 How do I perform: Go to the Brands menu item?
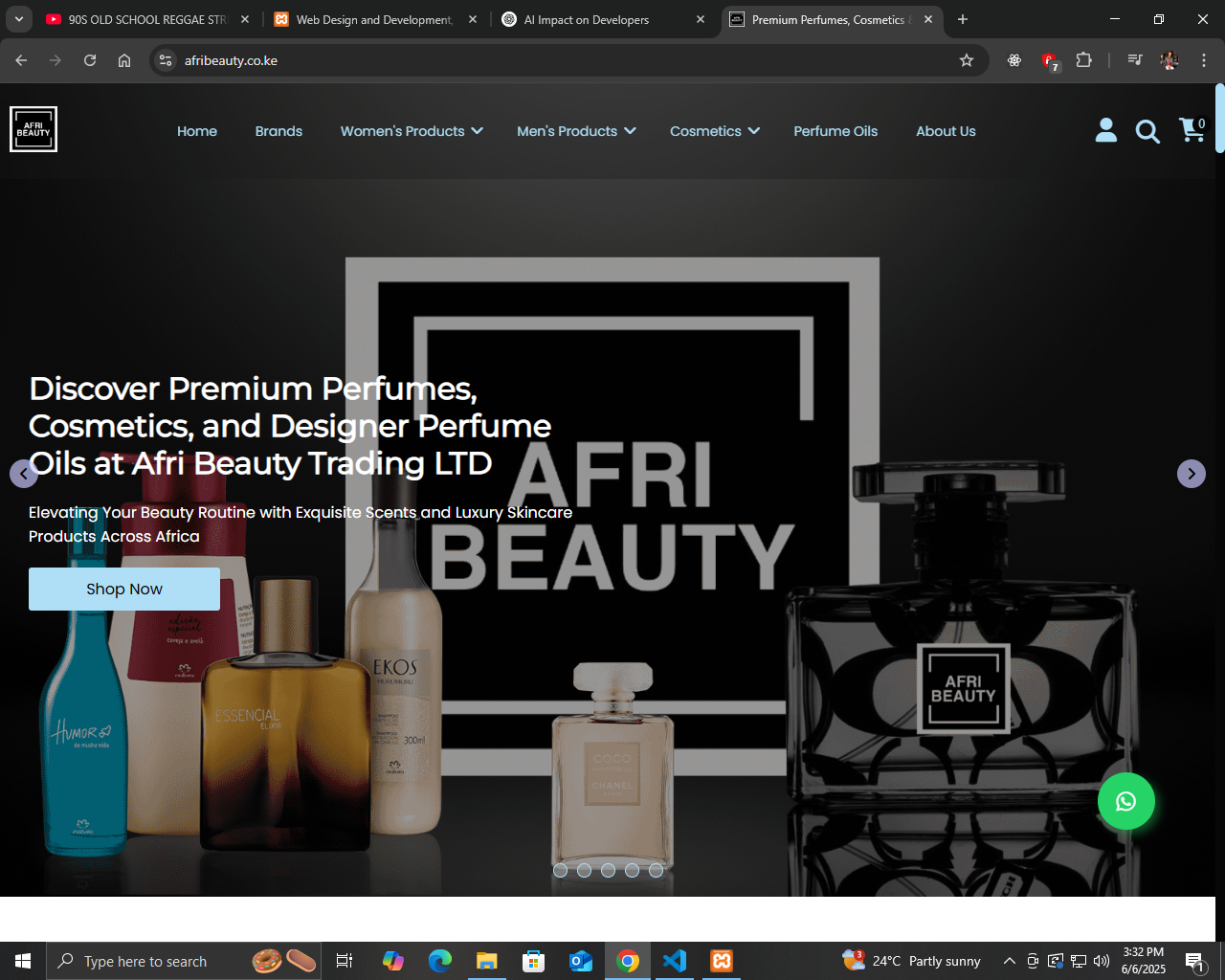(278, 131)
